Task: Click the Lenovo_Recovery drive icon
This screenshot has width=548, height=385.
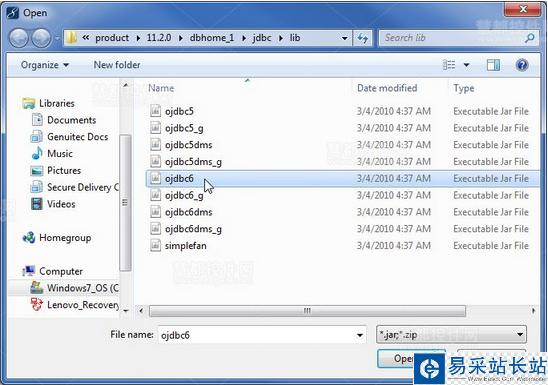Action: pyautogui.click(x=37, y=304)
